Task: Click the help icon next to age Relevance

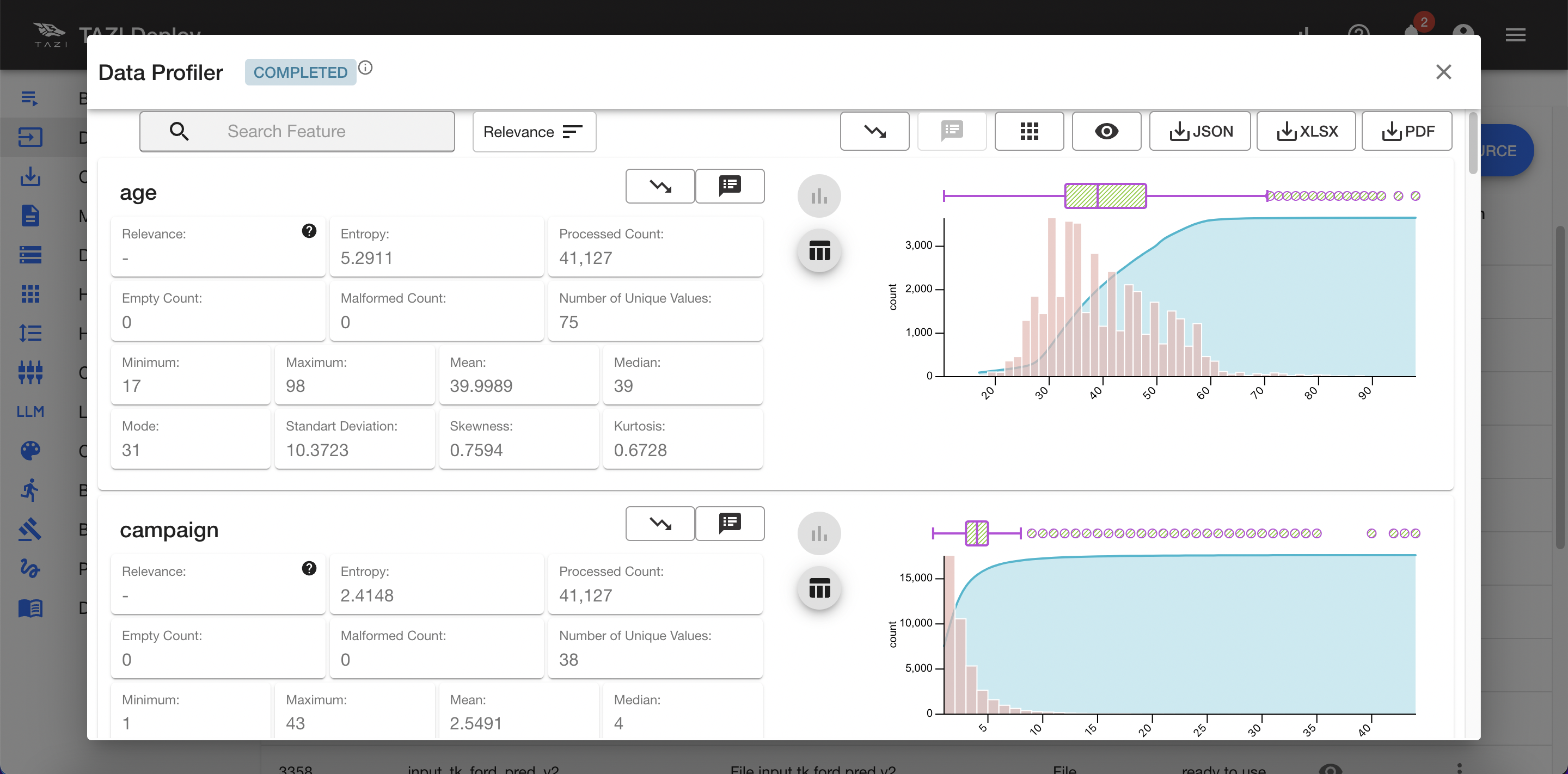Action: [x=309, y=231]
